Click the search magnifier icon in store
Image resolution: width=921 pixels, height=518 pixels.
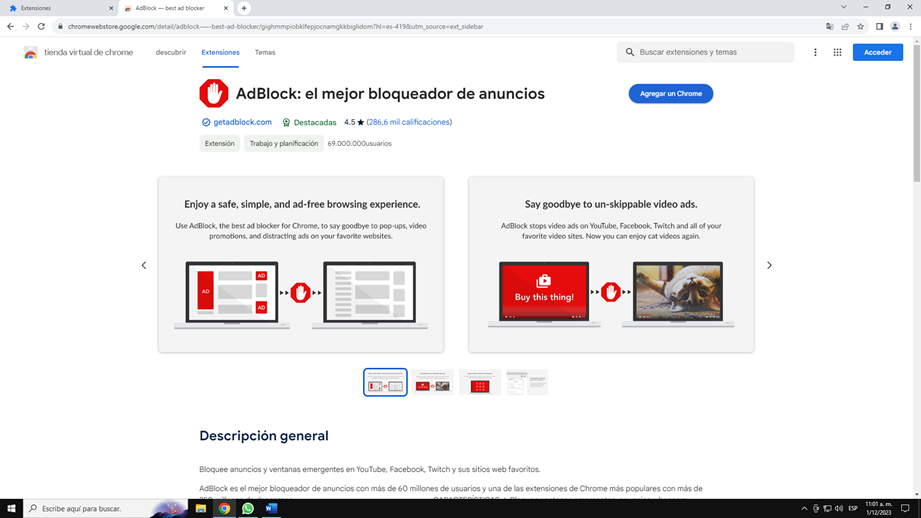[630, 52]
